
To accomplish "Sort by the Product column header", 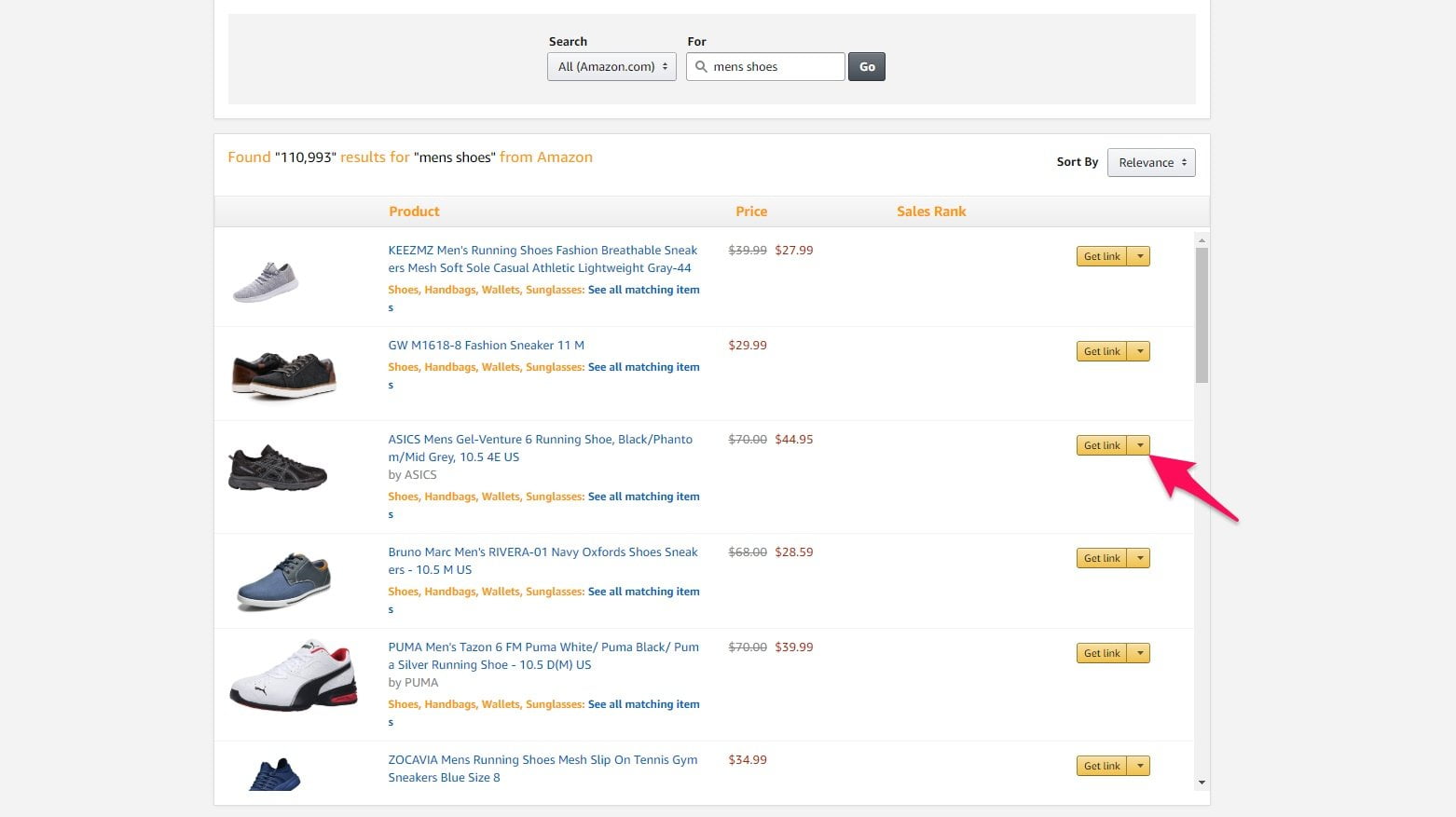I will click(414, 211).
